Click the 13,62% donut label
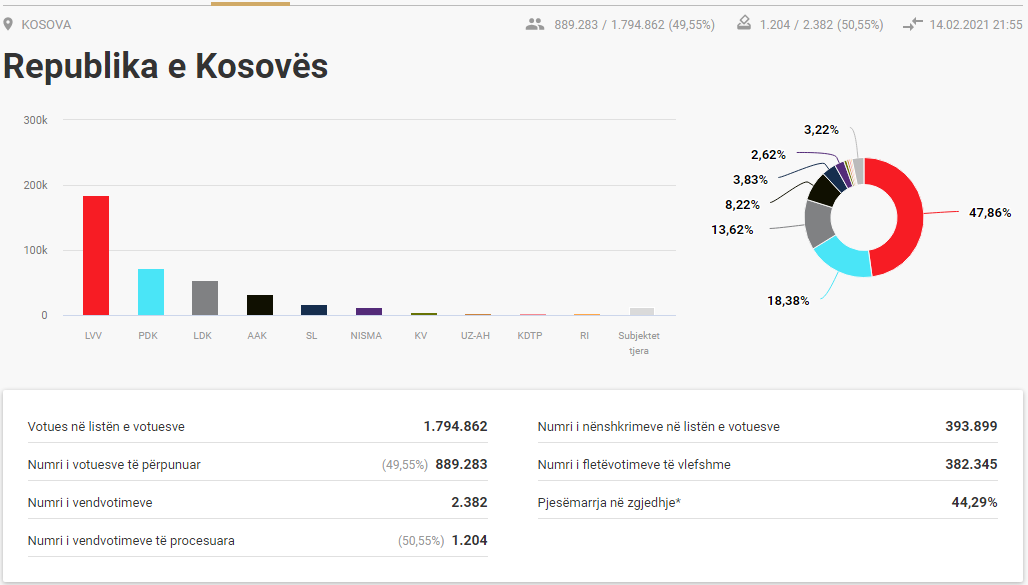Screen dimensions: 1028x585 click(x=732, y=230)
